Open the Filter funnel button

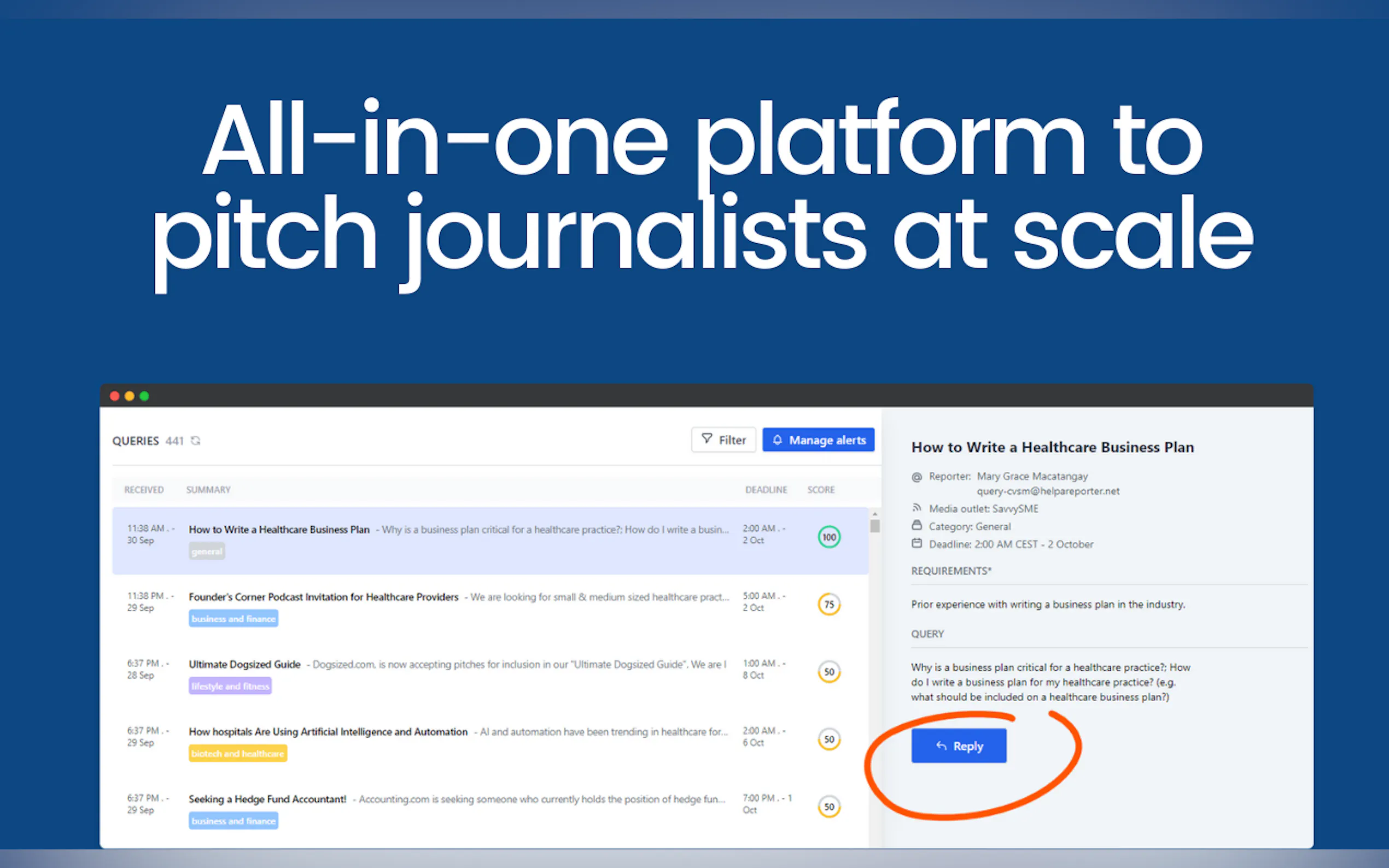723,440
